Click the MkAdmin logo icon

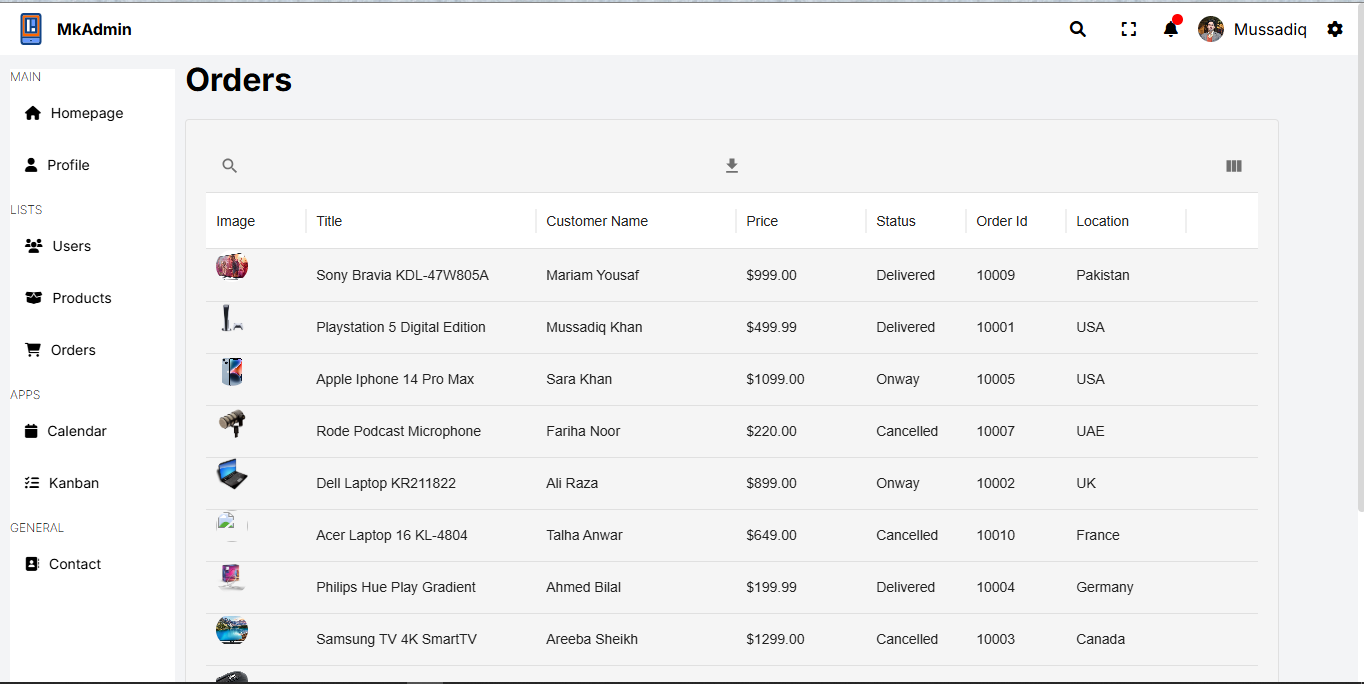click(x=31, y=29)
